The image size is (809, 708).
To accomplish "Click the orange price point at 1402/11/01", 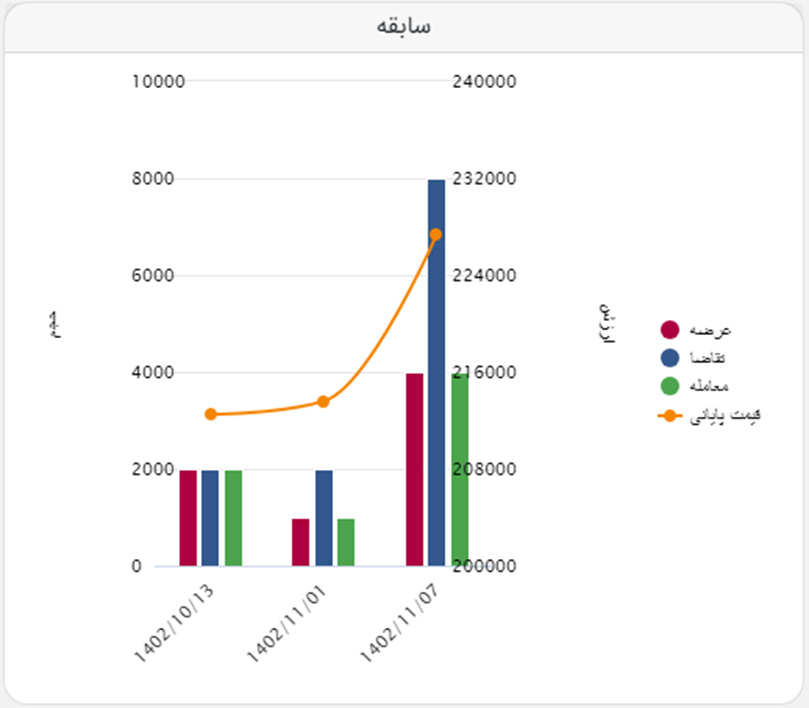I will tap(323, 401).
